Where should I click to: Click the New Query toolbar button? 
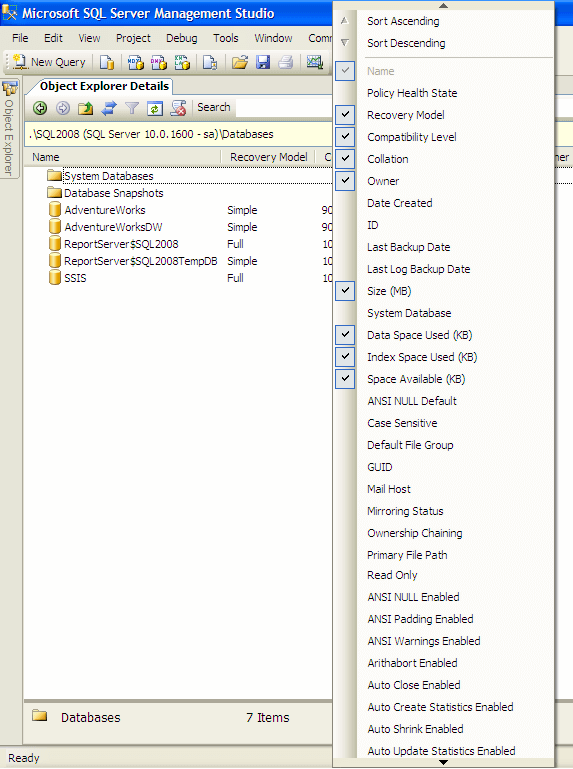[x=49, y=62]
